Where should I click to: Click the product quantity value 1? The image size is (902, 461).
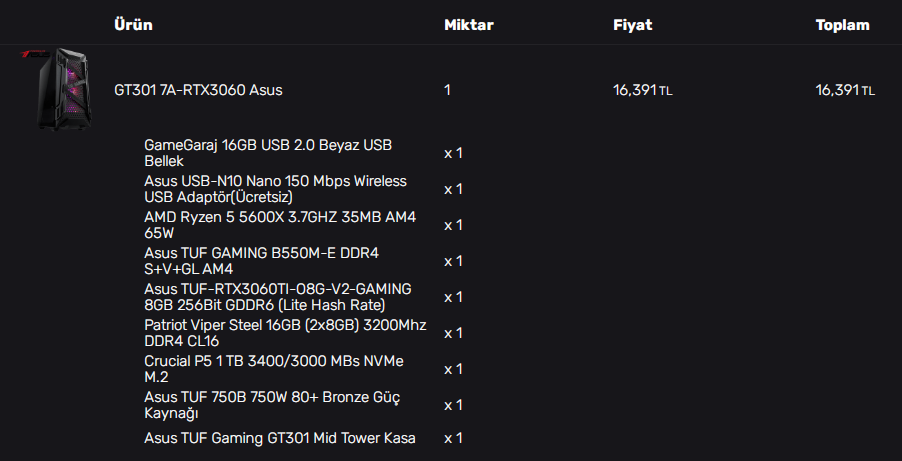click(x=448, y=90)
